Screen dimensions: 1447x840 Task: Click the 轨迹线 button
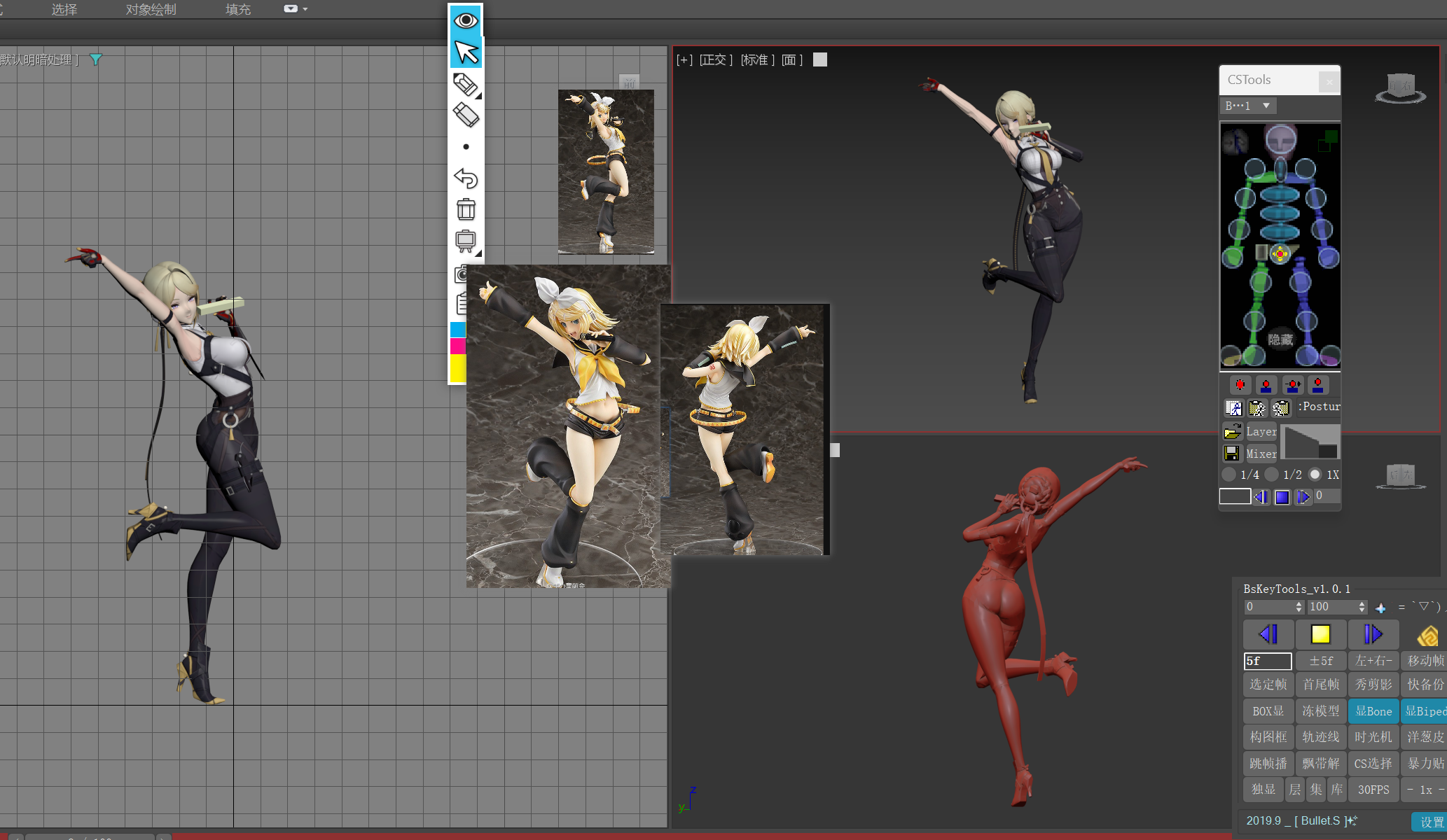(x=1320, y=737)
